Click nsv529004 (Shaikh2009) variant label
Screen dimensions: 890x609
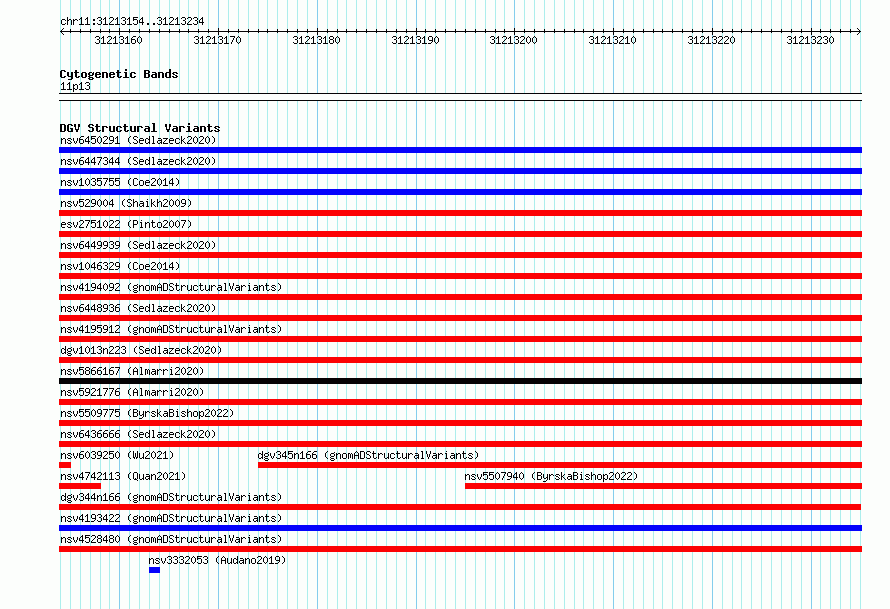click(126, 203)
